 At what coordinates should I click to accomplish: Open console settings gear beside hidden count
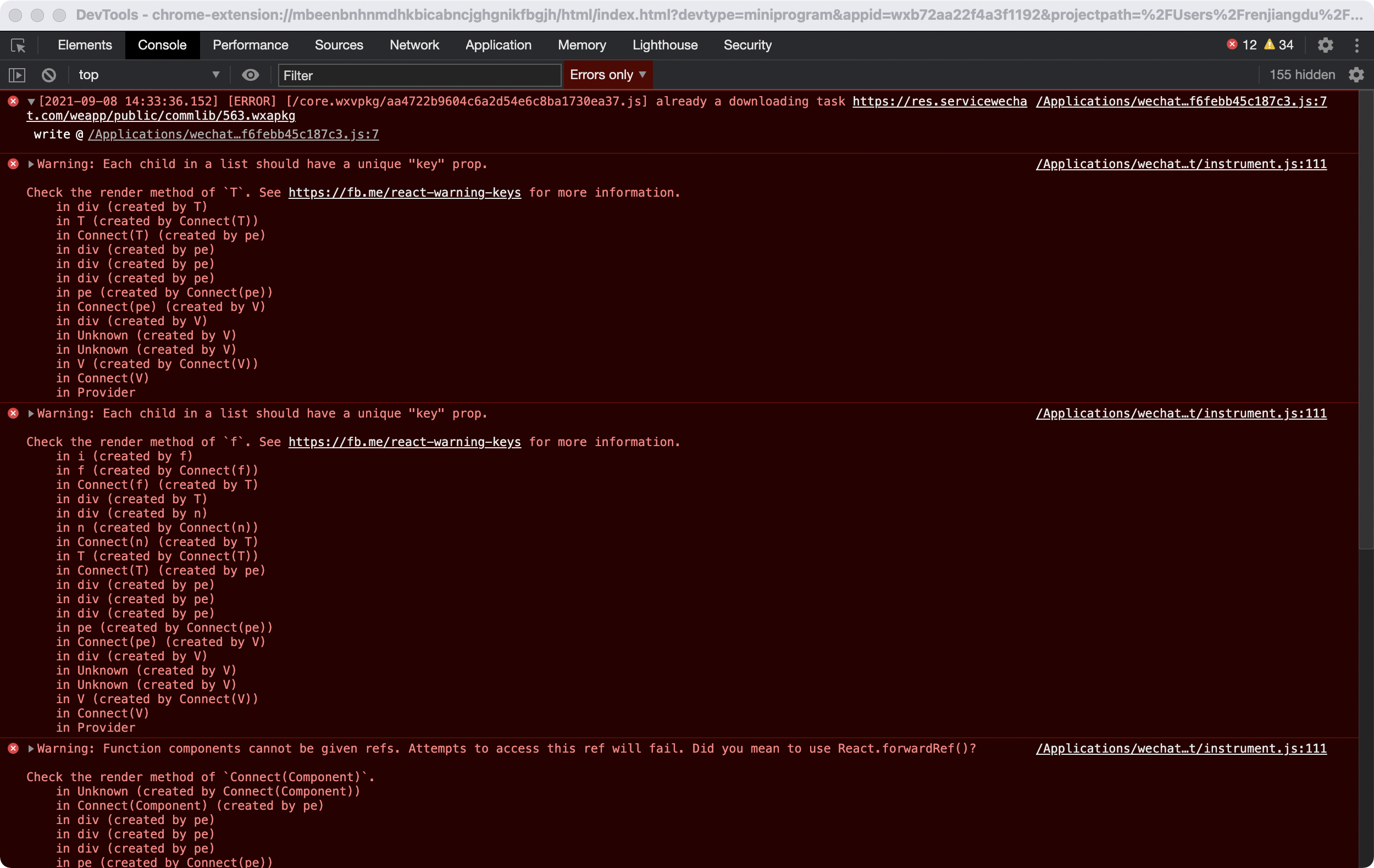click(1356, 75)
